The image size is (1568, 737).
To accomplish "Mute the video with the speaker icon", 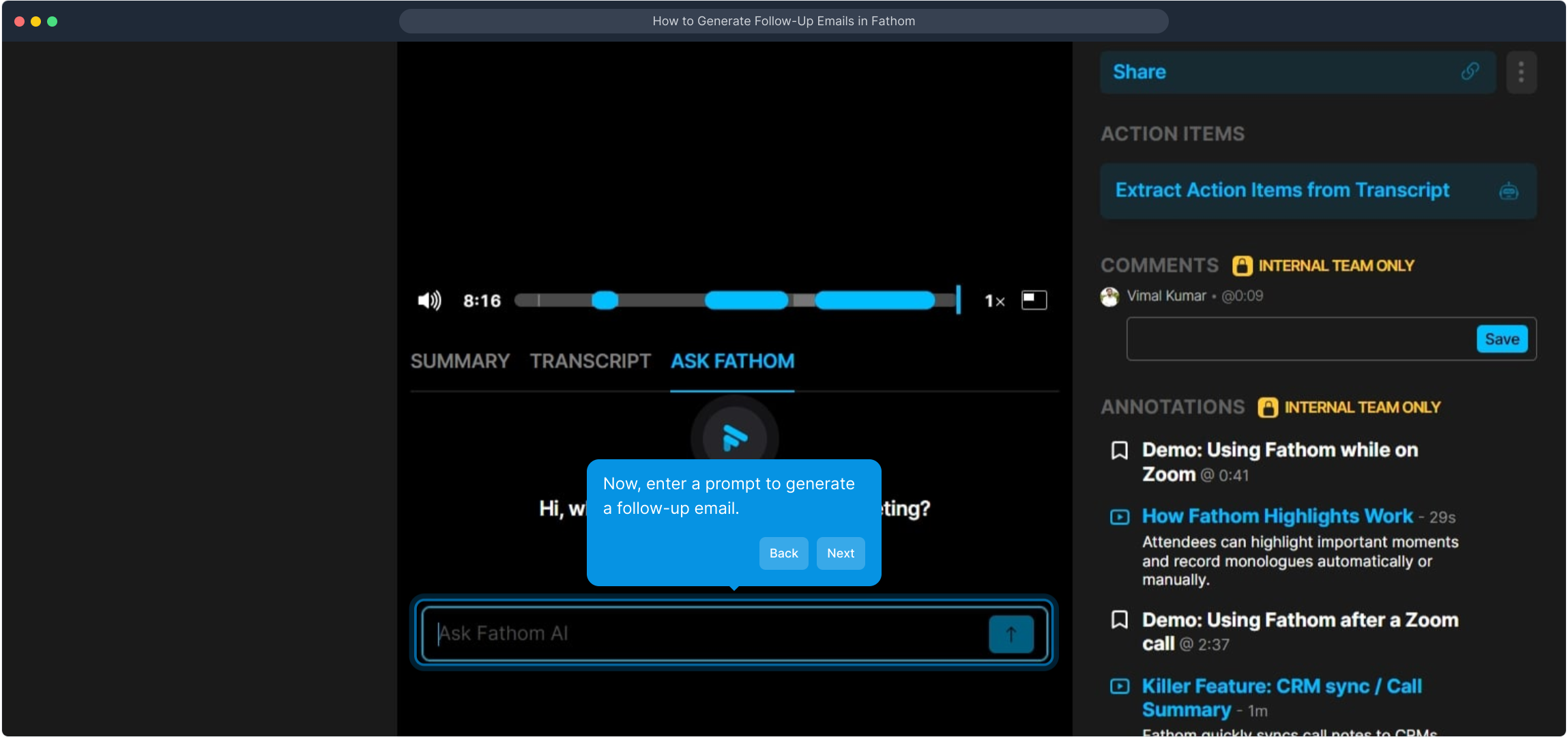I will pyautogui.click(x=429, y=300).
